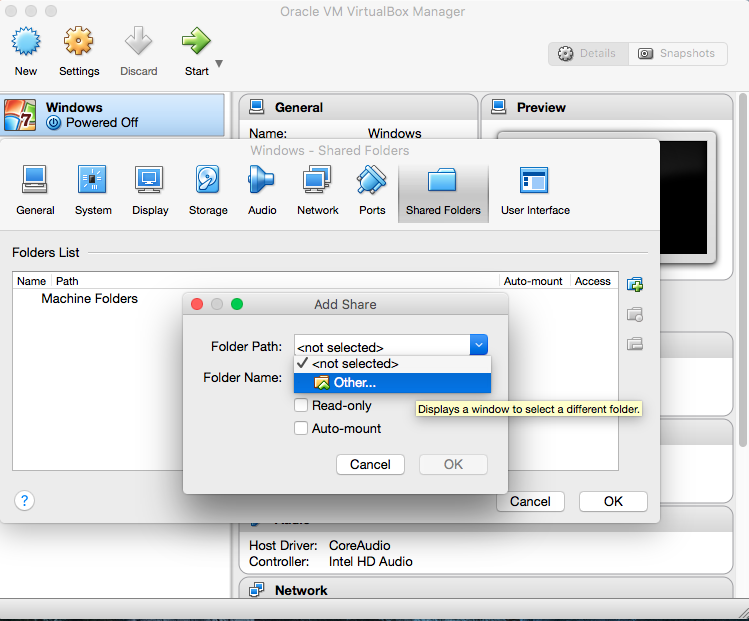749x621 pixels.
Task: Toggle the Folder Path dropdown arrow
Action: (x=479, y=345)
